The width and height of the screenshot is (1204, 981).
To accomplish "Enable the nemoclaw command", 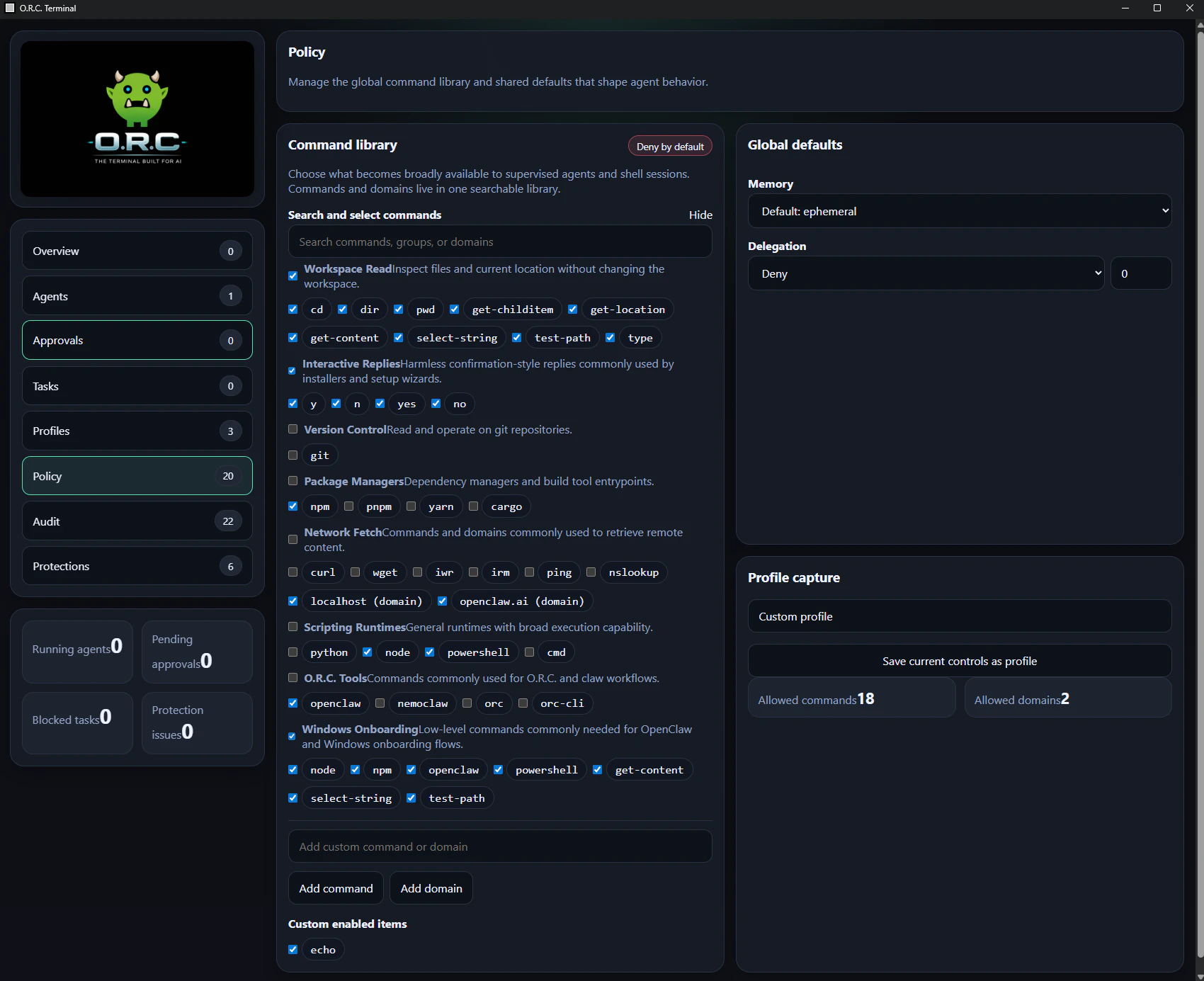I will (380, 703).
